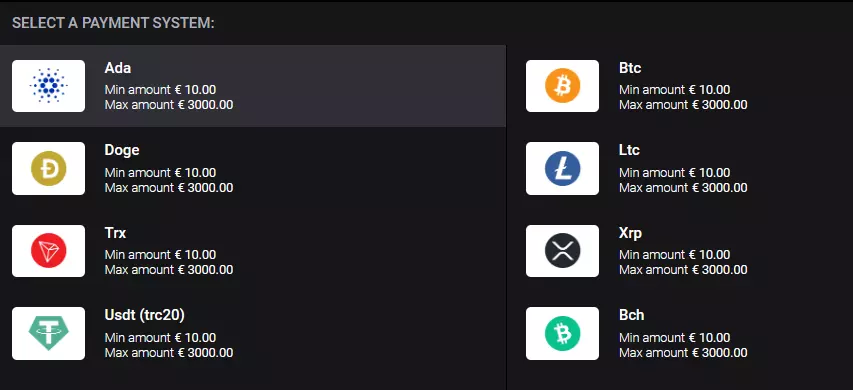Select the Ada payment option title
Viewport: 853px width, 390px height.
coord(118,68)
